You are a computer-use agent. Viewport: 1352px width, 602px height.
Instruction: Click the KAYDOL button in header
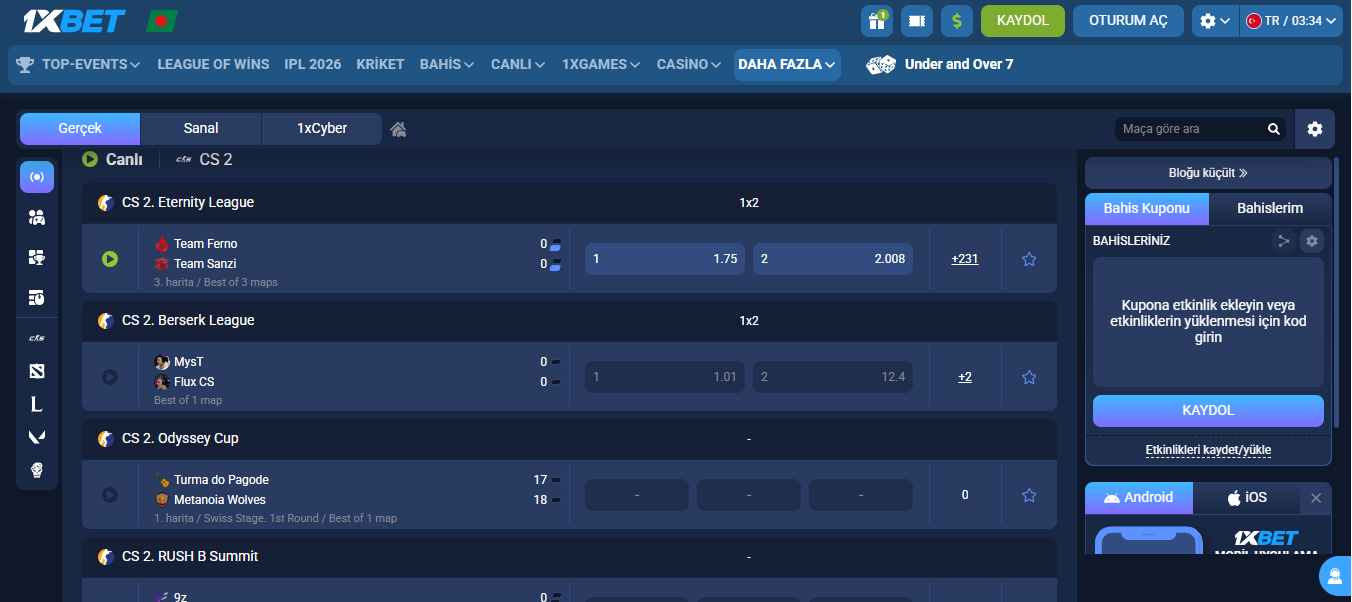[x=1023, y=21]
